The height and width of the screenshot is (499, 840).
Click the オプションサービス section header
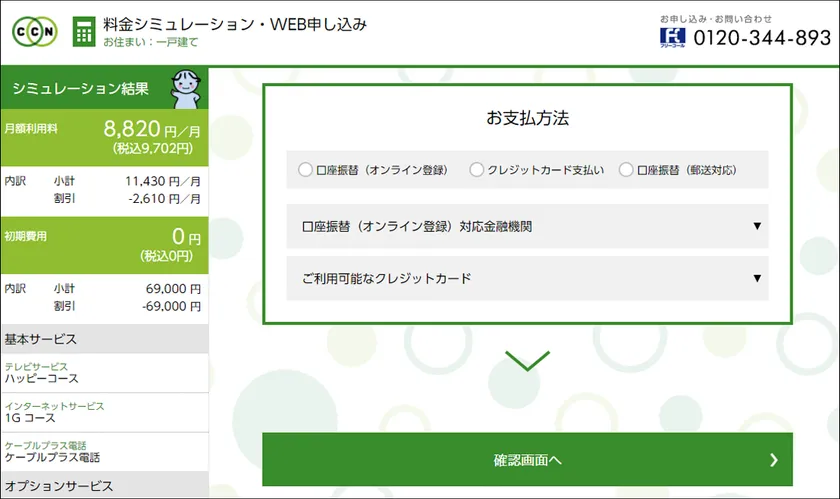104,486
